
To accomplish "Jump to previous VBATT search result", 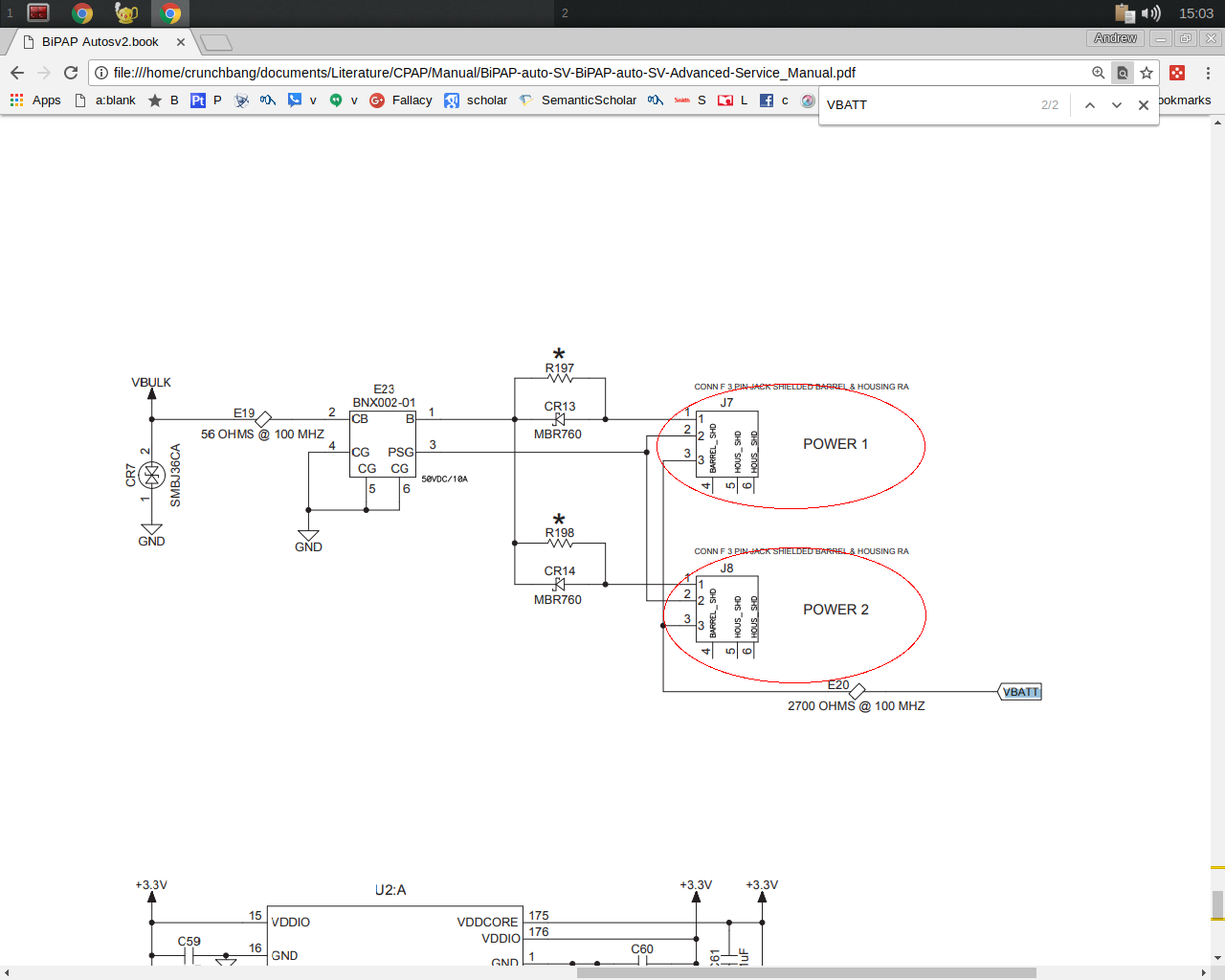I will [1090, 105].
